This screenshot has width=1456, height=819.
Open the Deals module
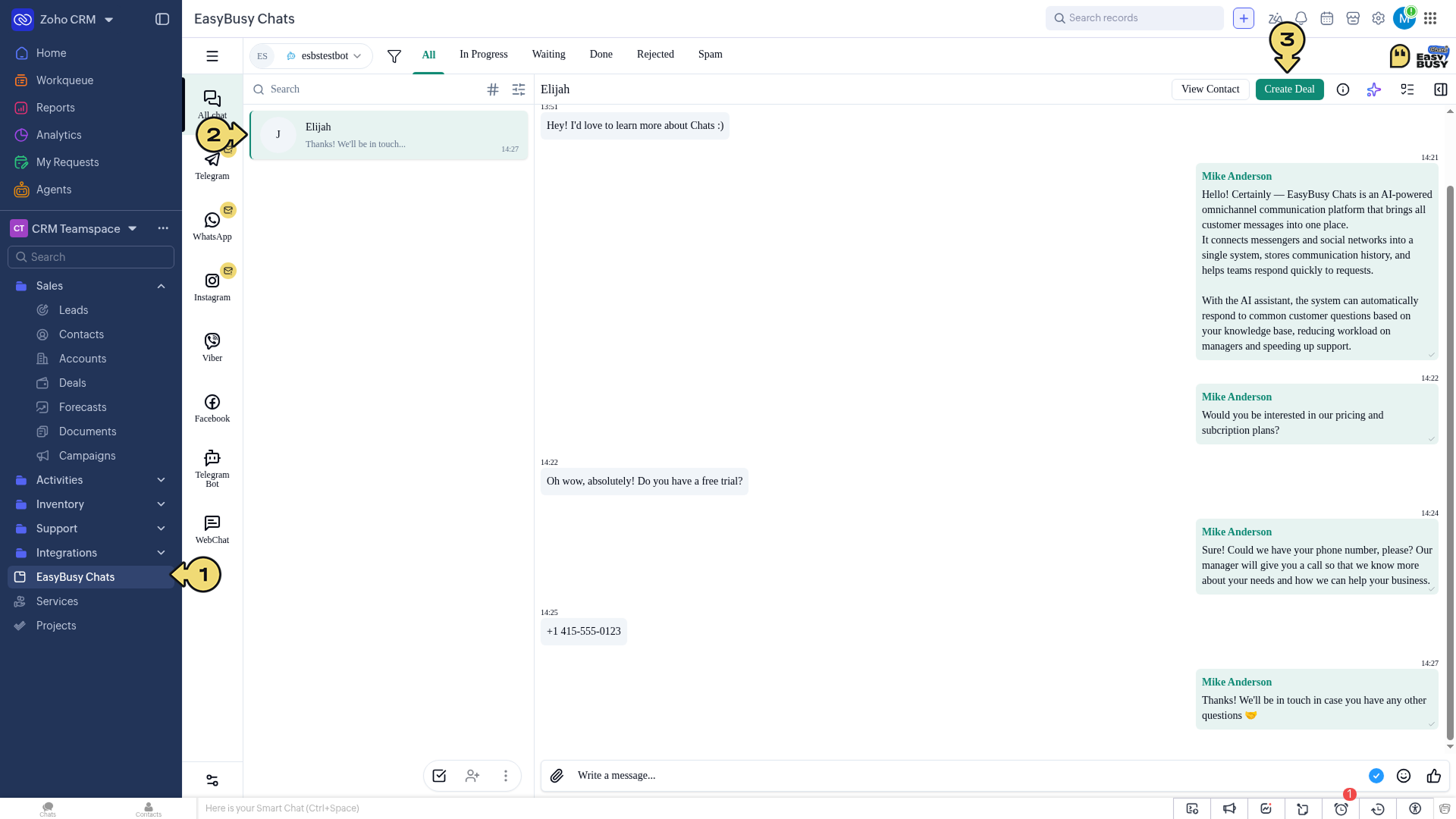(x=73, y=383)
